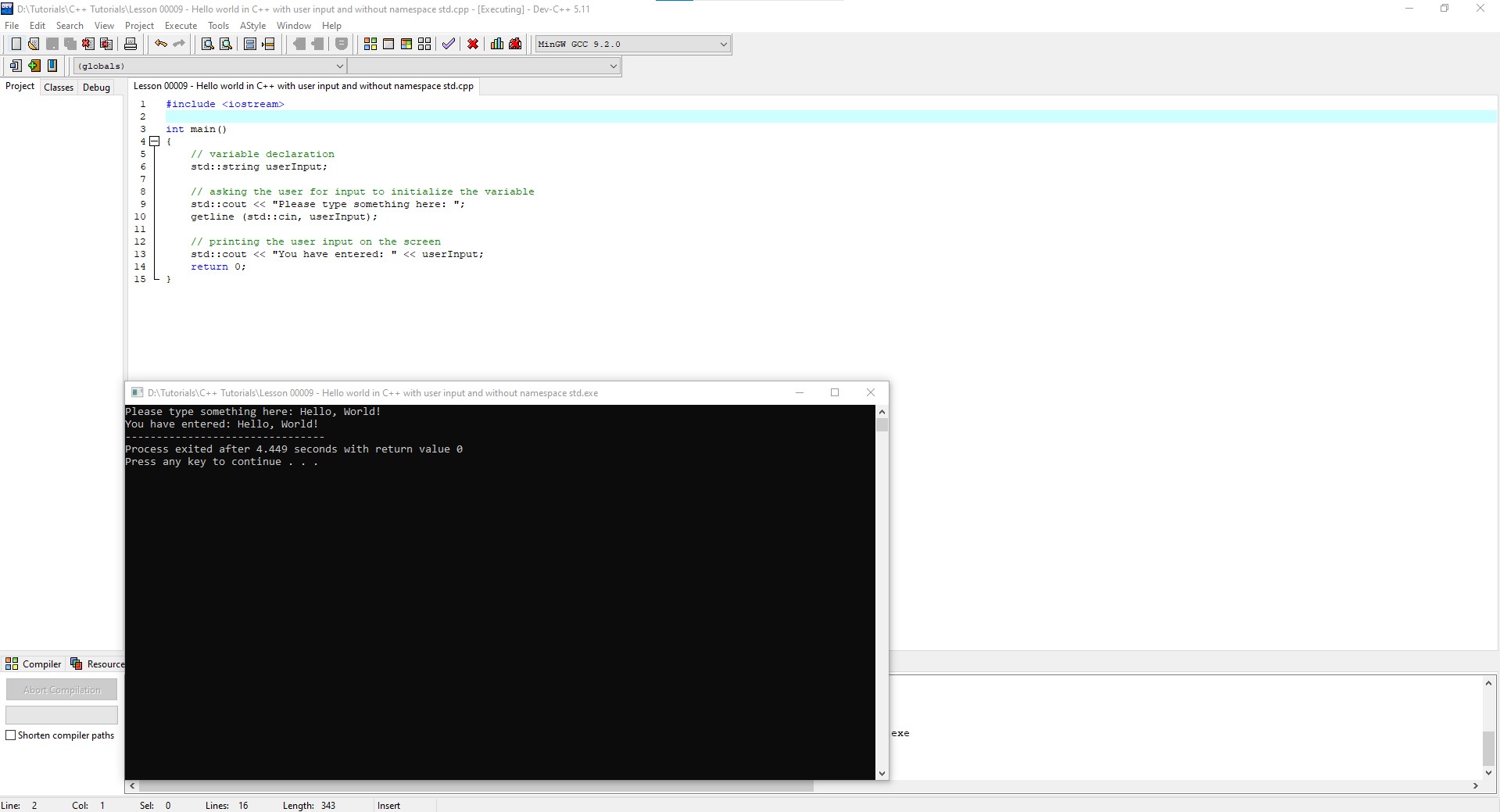
Task: Click the console window's vertical scrollbar down arrow
Action: point(882,774)
